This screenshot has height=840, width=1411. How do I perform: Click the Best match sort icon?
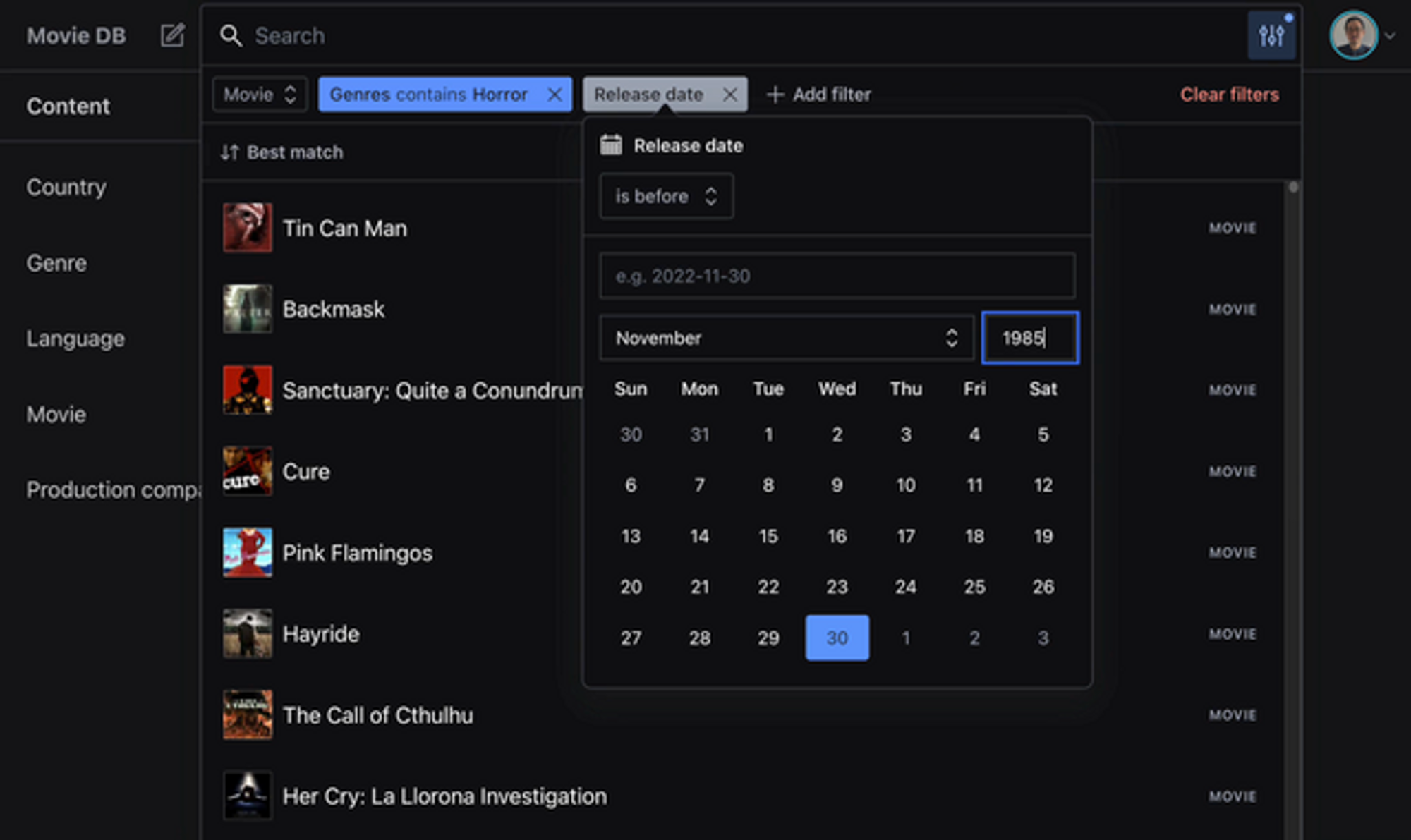click(x=229, y=152)
